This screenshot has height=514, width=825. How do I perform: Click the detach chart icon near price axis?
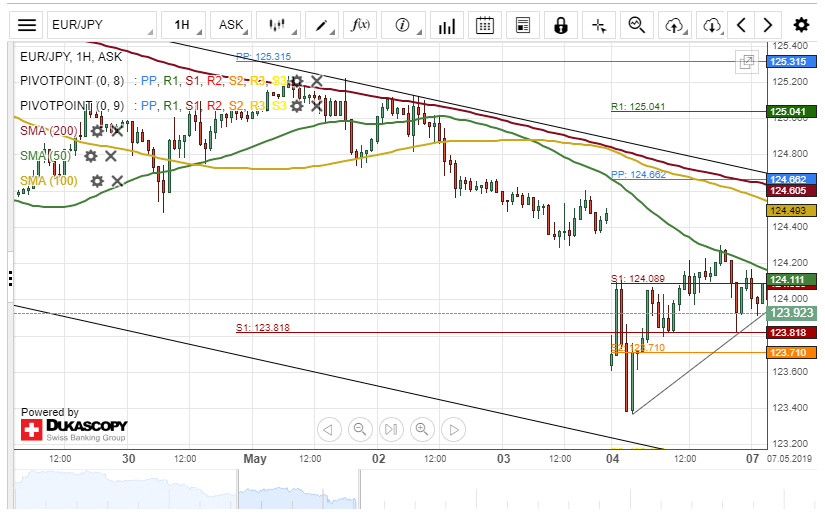746,62
